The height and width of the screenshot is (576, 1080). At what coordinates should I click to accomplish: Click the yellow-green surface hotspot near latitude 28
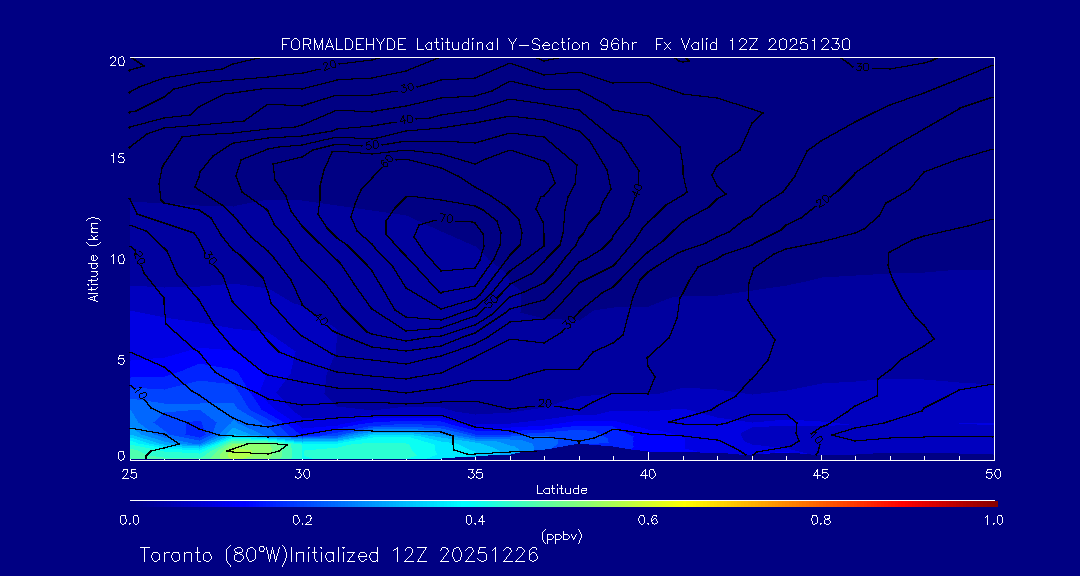(x=256, y=448)
